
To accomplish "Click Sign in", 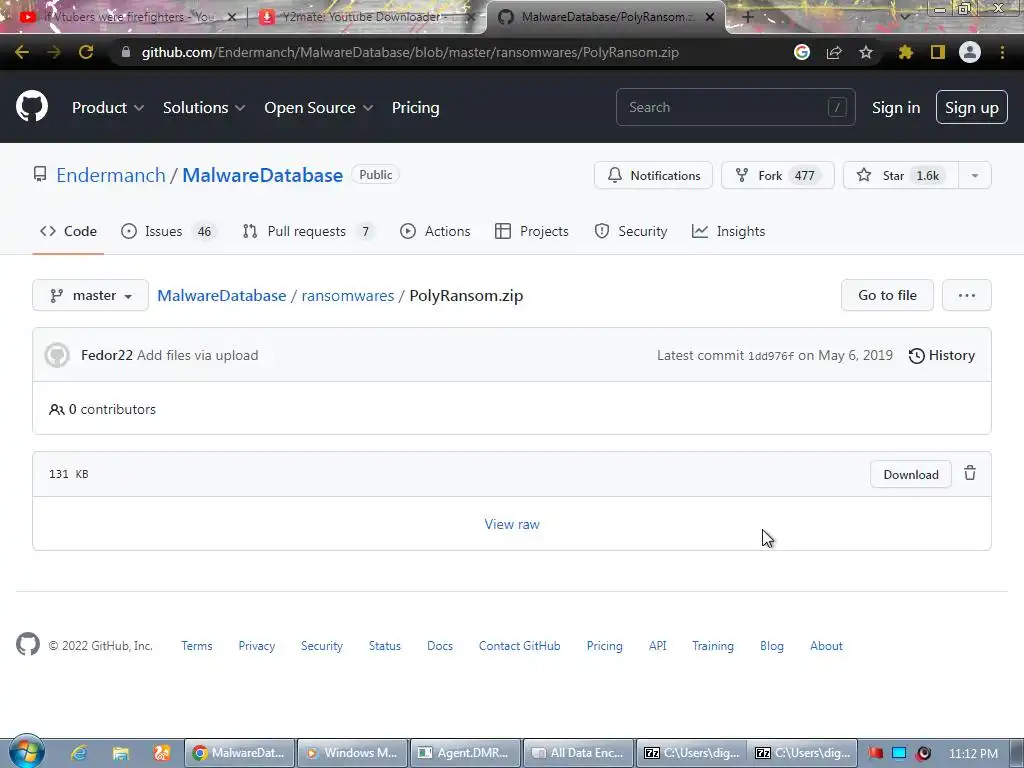I will [x=895, y=108].
